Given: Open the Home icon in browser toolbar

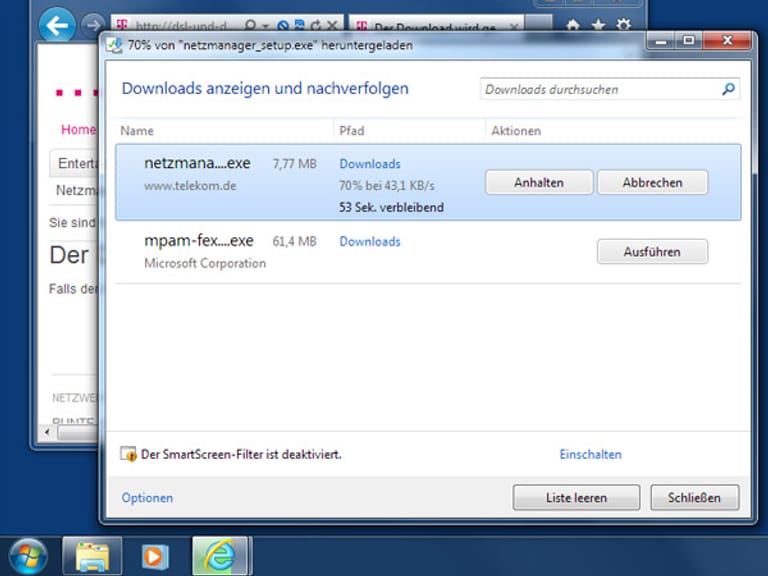Looking at the screenshot, I should [573, 25].
